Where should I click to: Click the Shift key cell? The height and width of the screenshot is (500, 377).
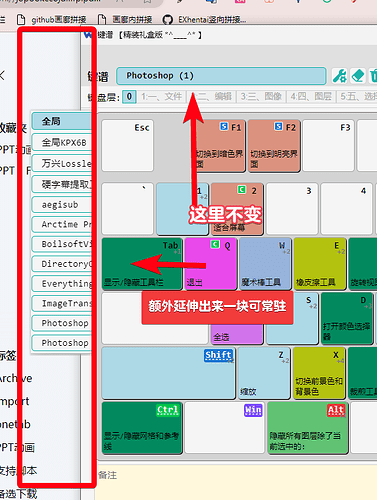(x=169, y=373)
